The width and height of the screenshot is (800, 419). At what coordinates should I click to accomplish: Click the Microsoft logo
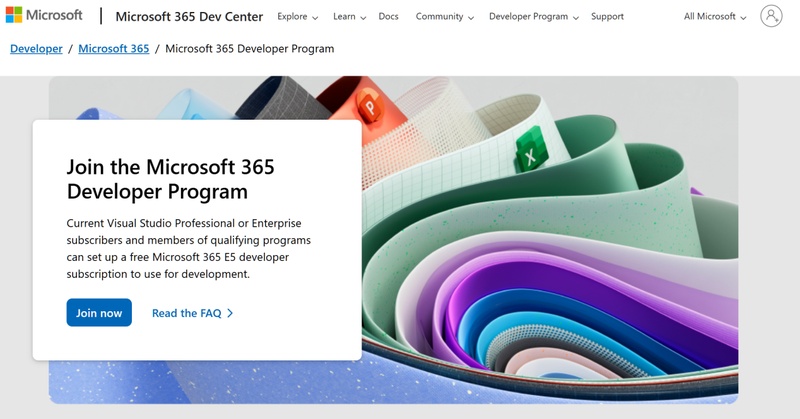click(x=44, y=15)
